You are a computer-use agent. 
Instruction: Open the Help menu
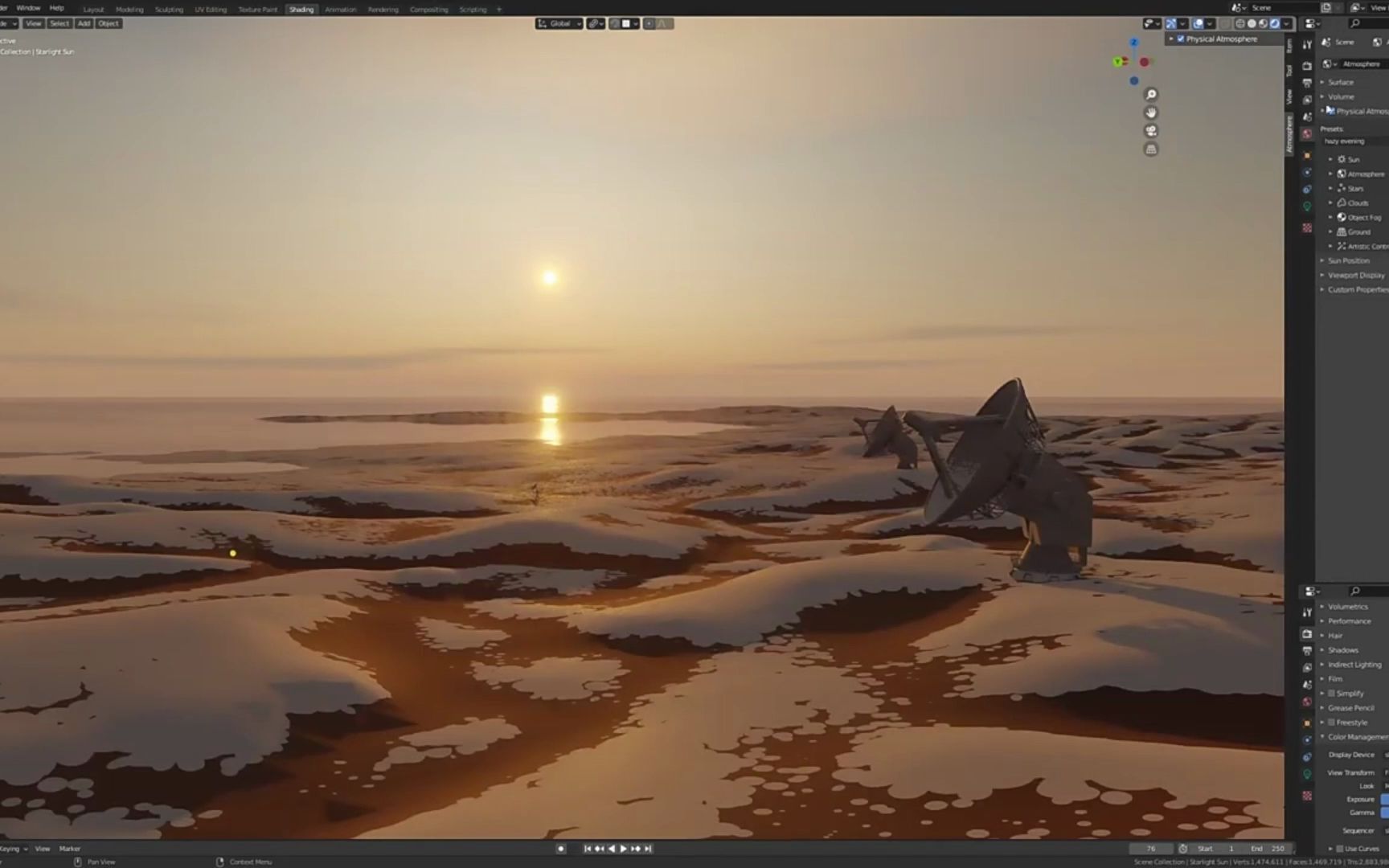click(57, 8)
